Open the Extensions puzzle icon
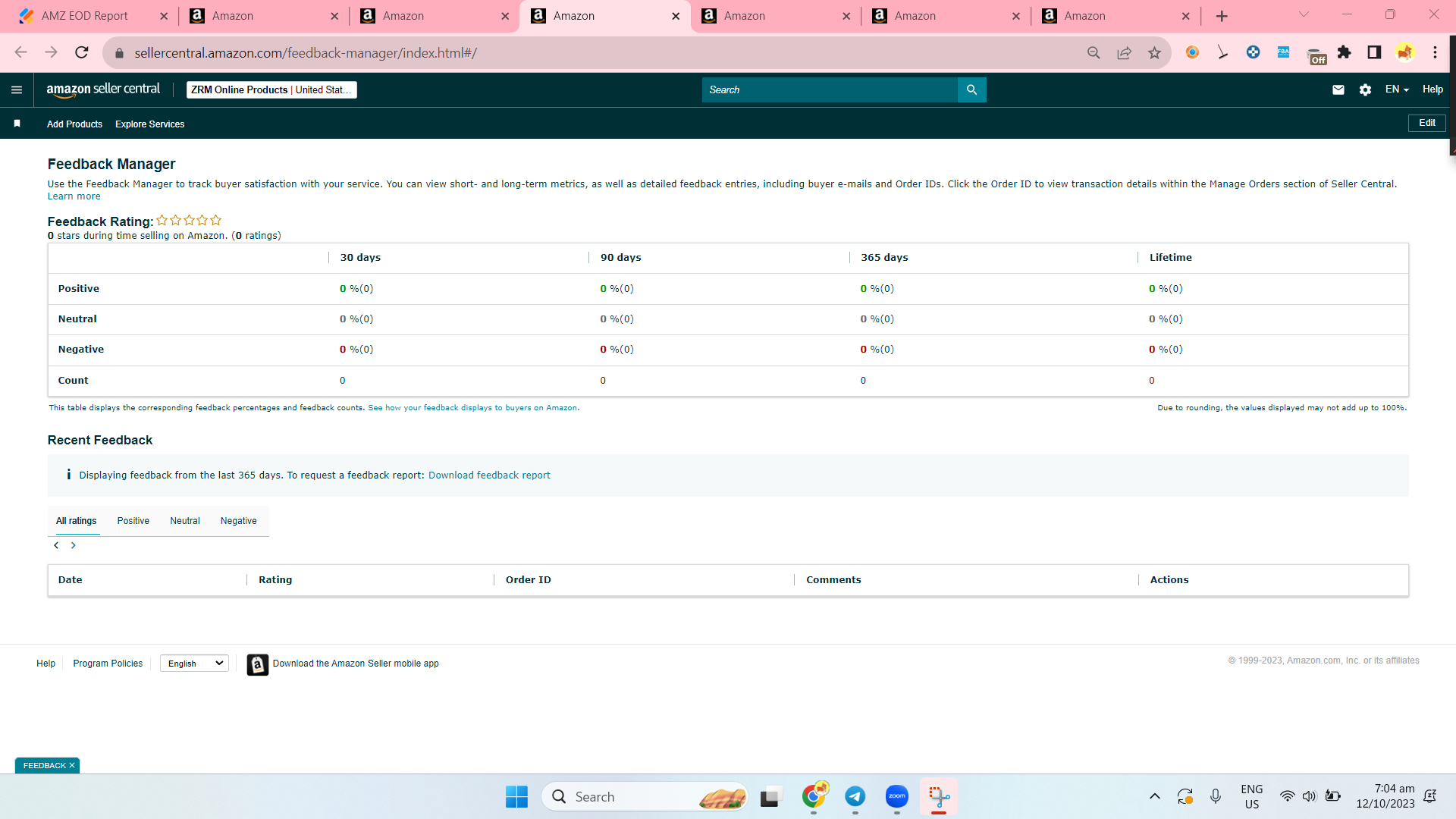Image resolution: width=1456 pixels, height=819 pixels. coord(1344,52)
